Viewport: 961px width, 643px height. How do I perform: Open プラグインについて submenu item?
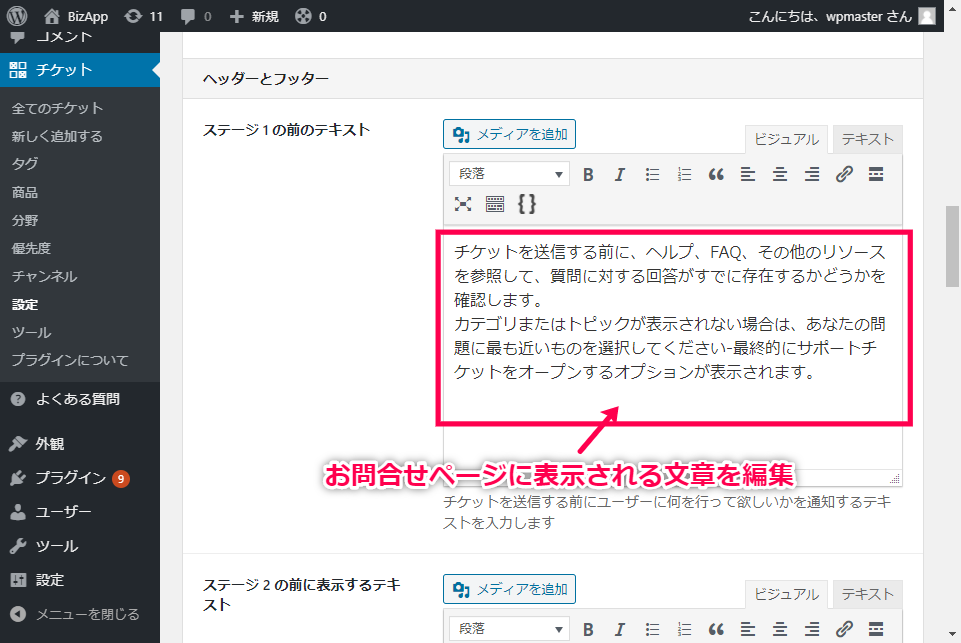[70, 360]
